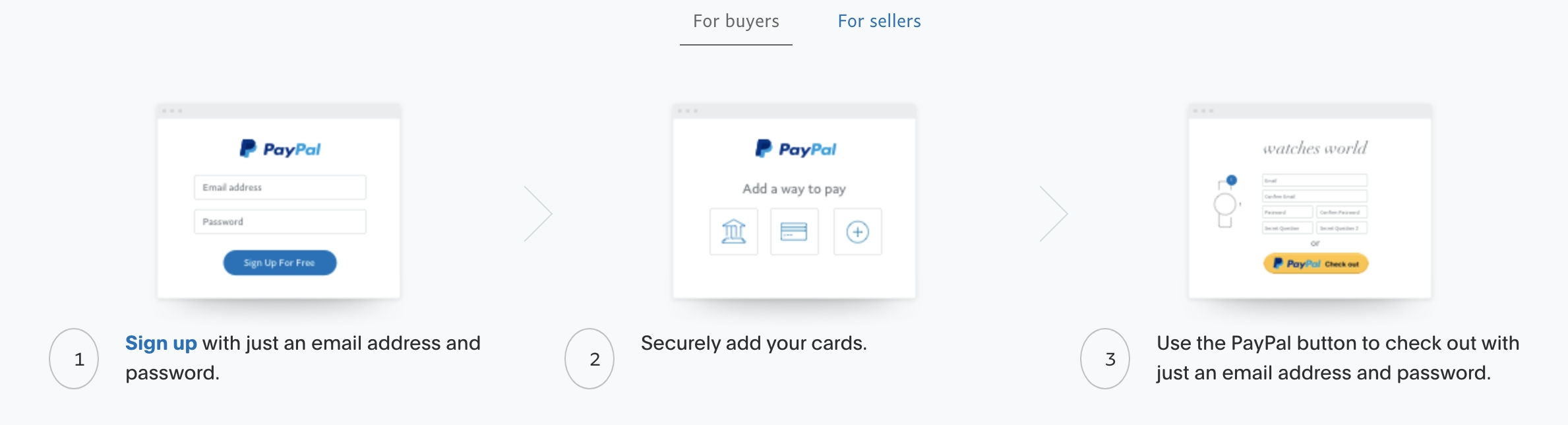Image resolution: width=1568 pixels, height=425 pixels.
Task: Click the Secret Question field on watches world
Action: tap(1287, 228)
